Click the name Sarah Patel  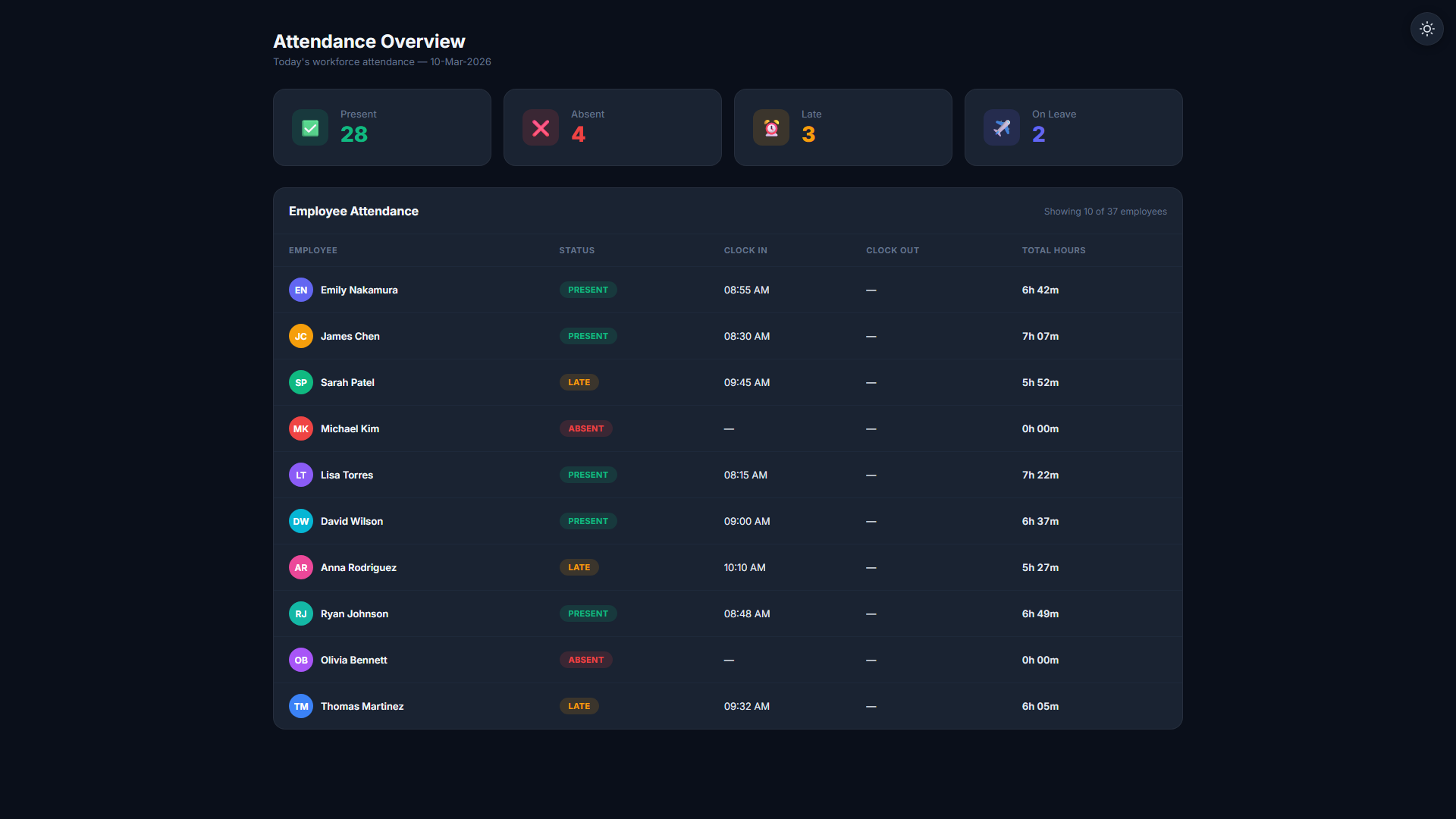pos(347,382)
